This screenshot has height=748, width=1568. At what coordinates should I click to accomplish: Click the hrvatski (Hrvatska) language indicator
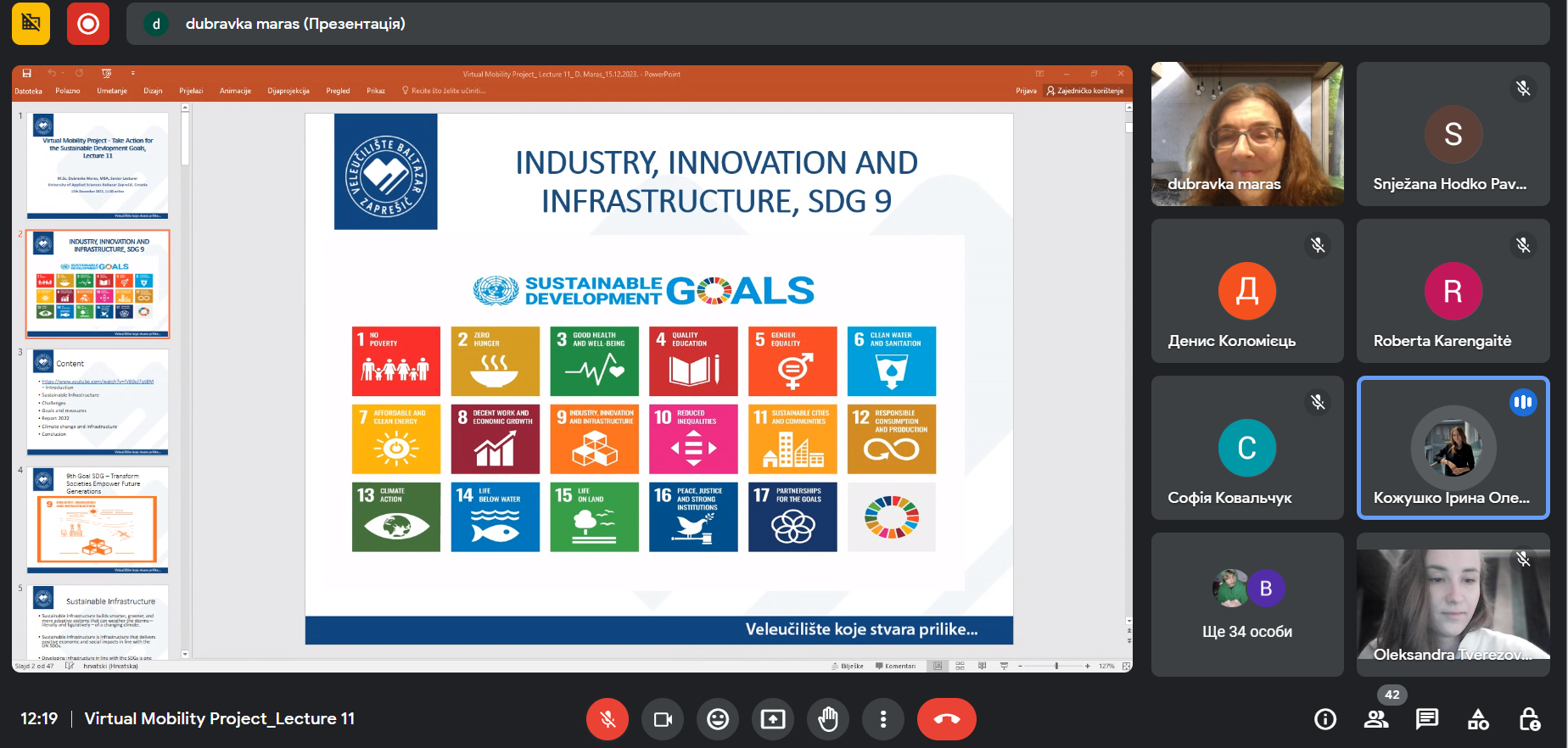(110, 667)
